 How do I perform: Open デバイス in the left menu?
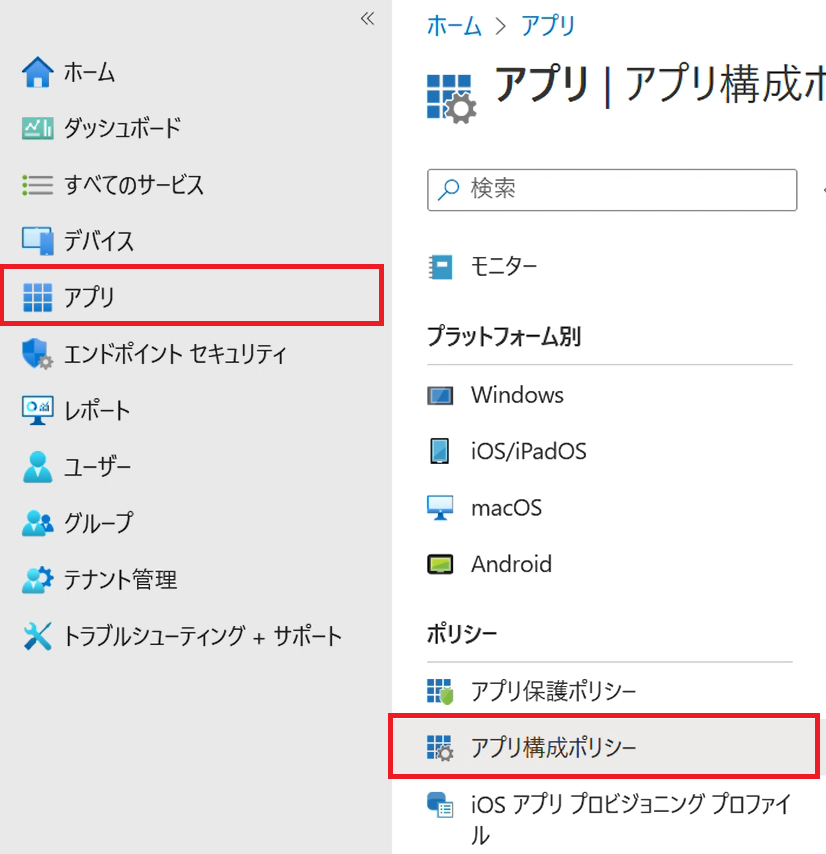tap(99, 241)
